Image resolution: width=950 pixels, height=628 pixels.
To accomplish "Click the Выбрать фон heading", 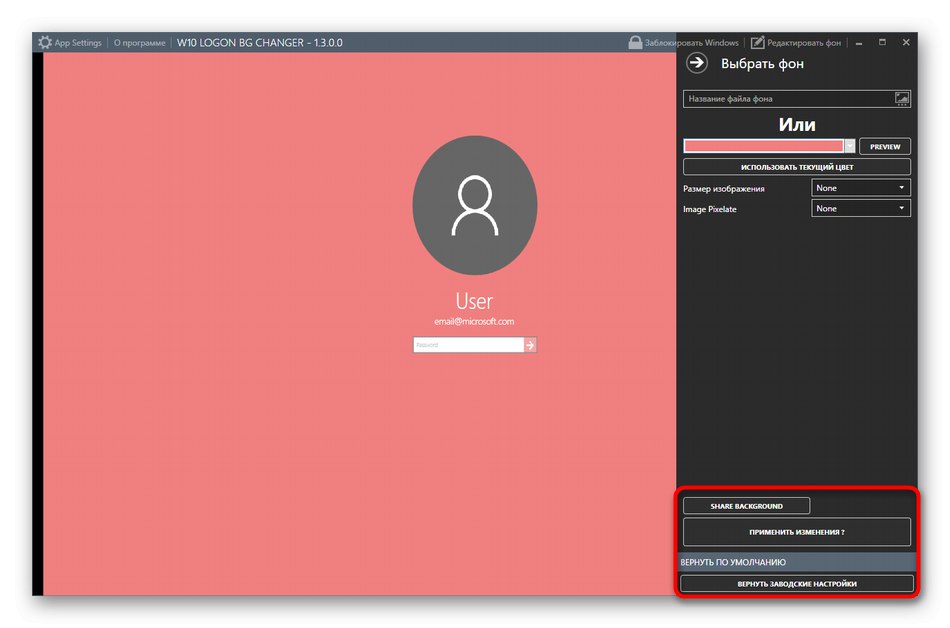I will [762, 64].
